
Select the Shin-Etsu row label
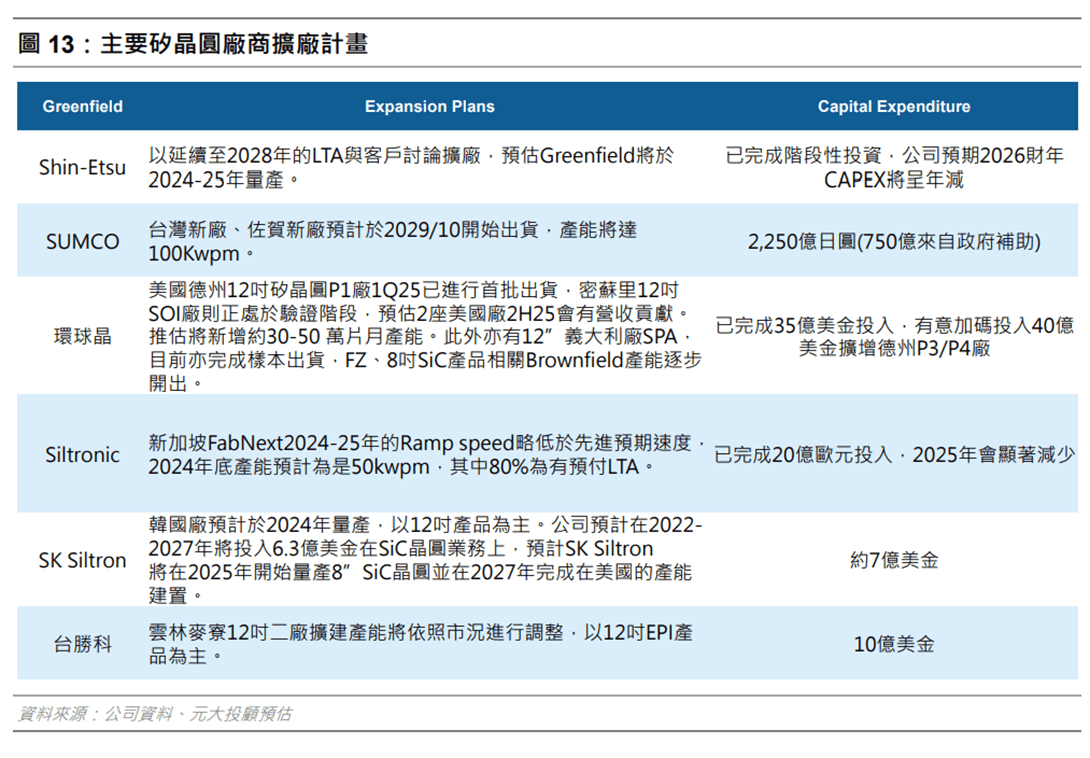click(x=82, y=168)
